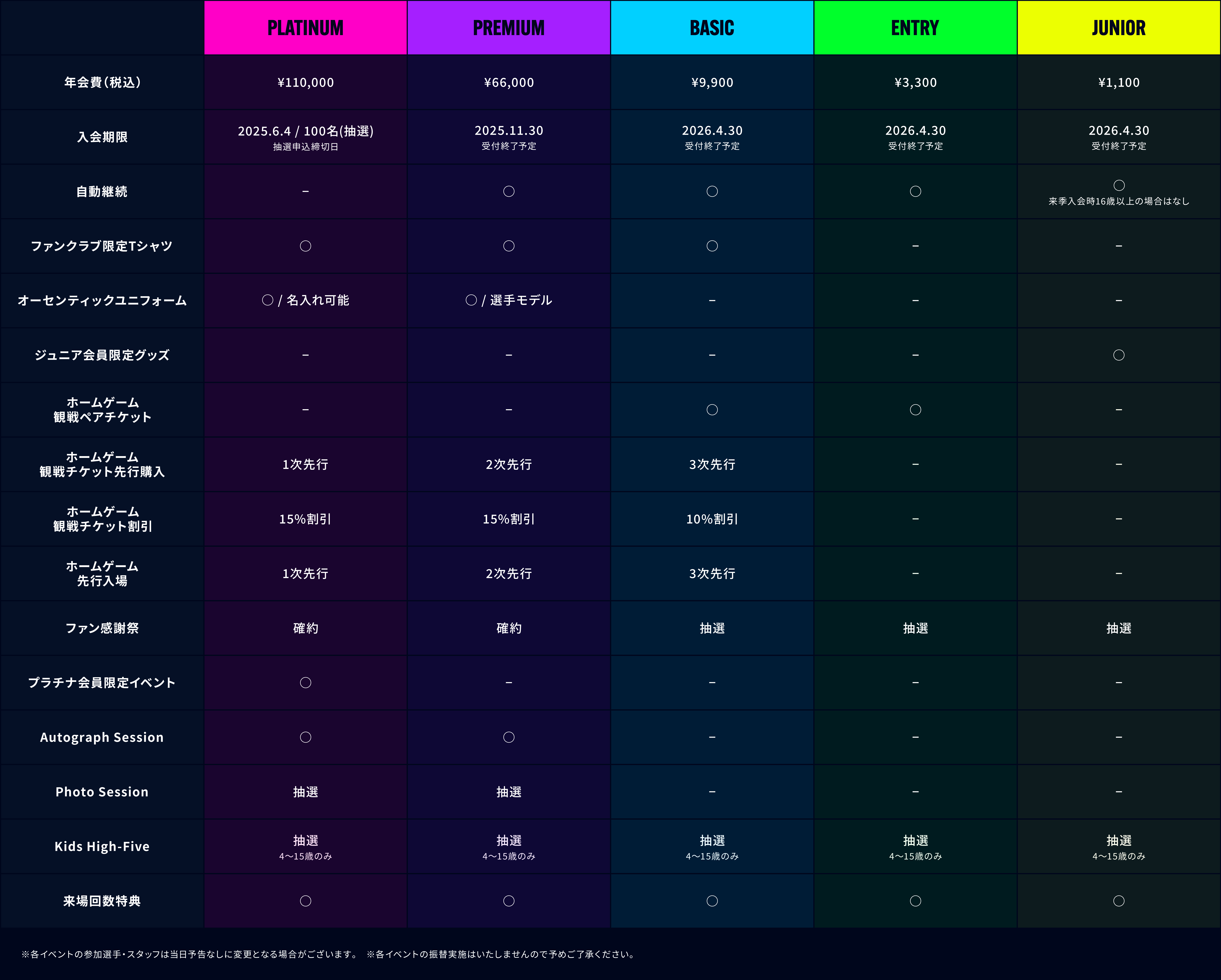
Task: Click the BASIC 3次先行 cell in 先行購入 row
Action: click(x=712, y=464)
